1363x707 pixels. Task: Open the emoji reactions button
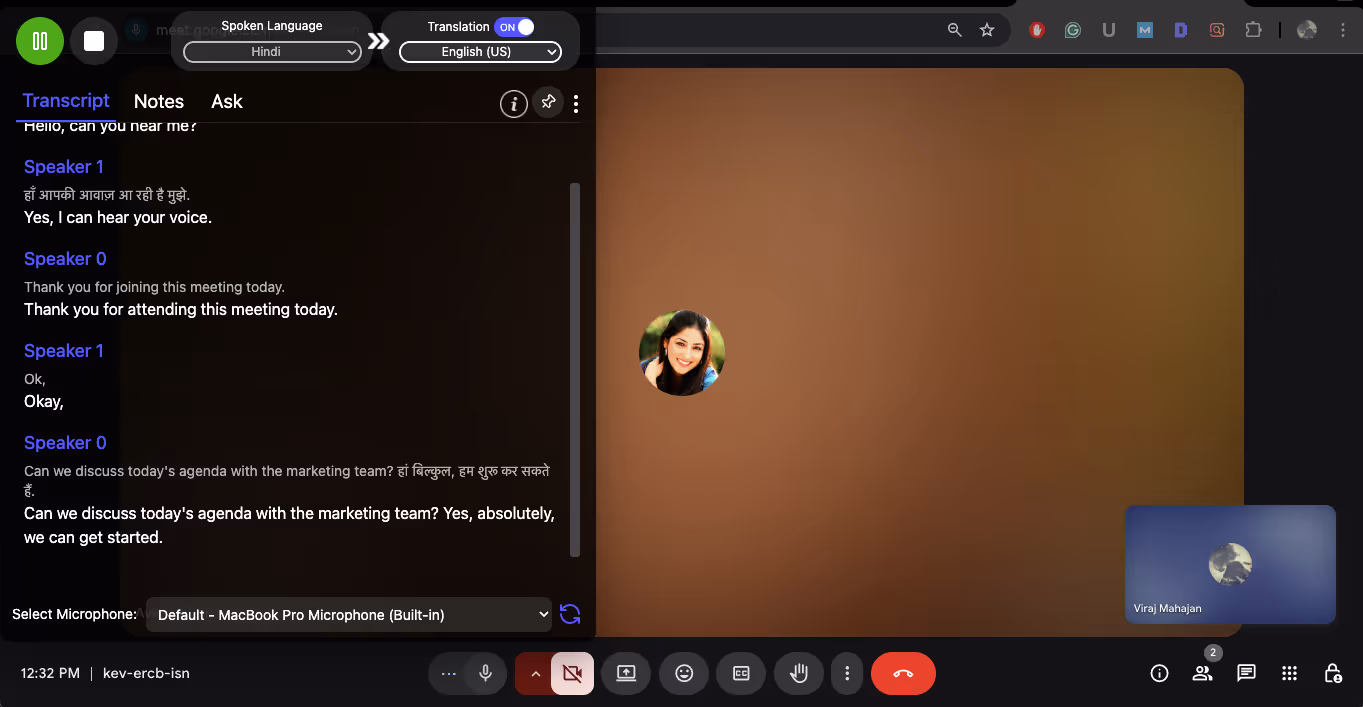point(684,673)
